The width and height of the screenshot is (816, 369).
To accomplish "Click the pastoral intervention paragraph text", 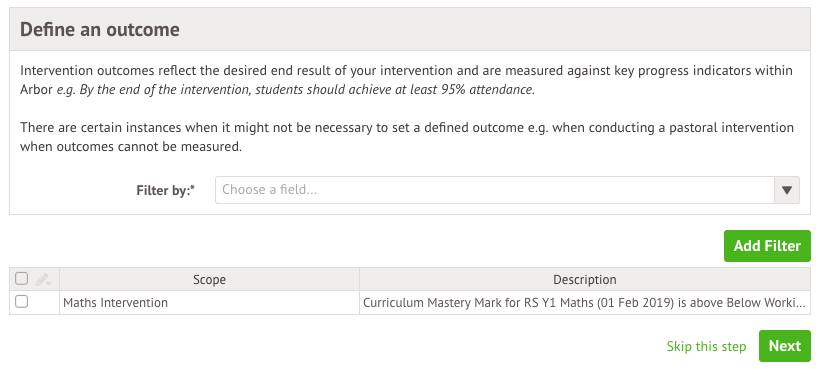I will (x=407, y=137).
